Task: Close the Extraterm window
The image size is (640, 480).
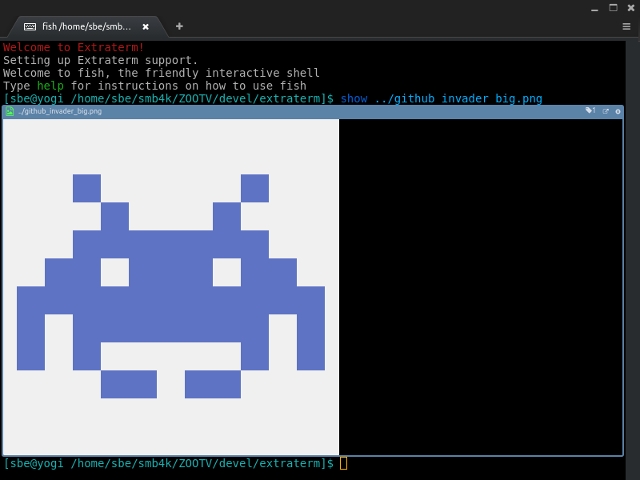Action: [x=631, y=8]
